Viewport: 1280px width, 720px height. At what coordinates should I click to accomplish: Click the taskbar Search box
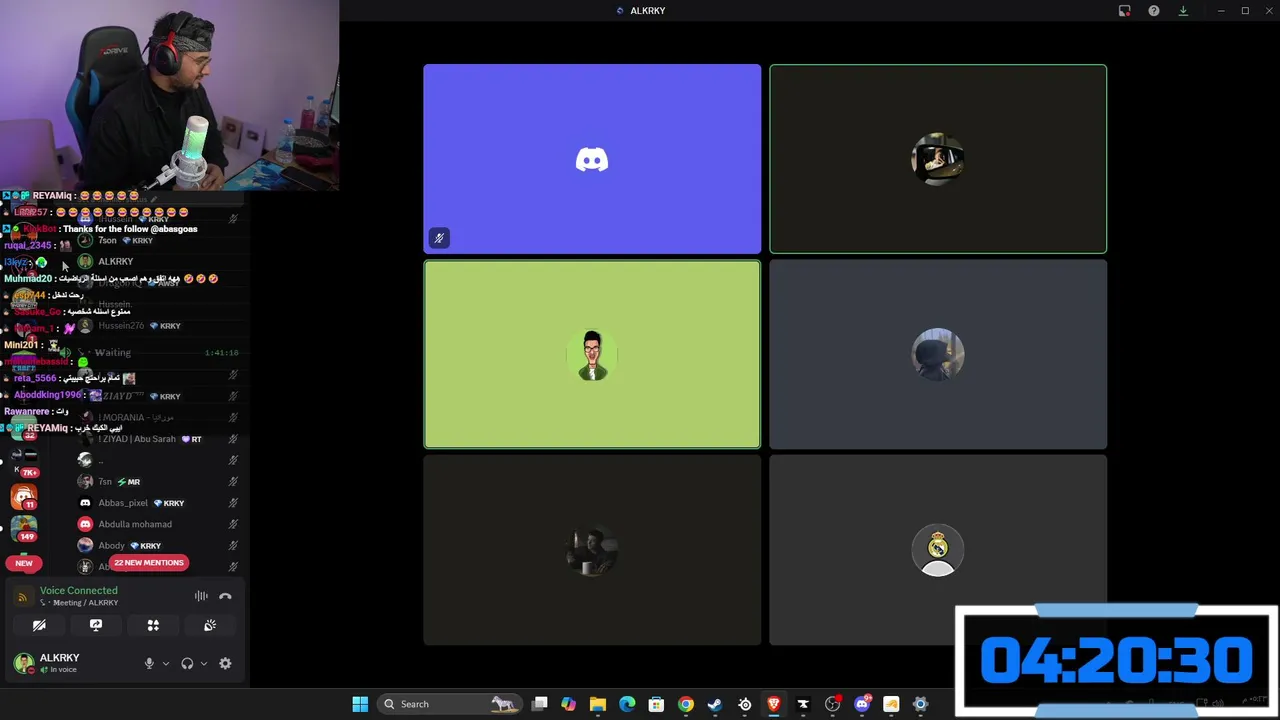(x=448, y=704)
